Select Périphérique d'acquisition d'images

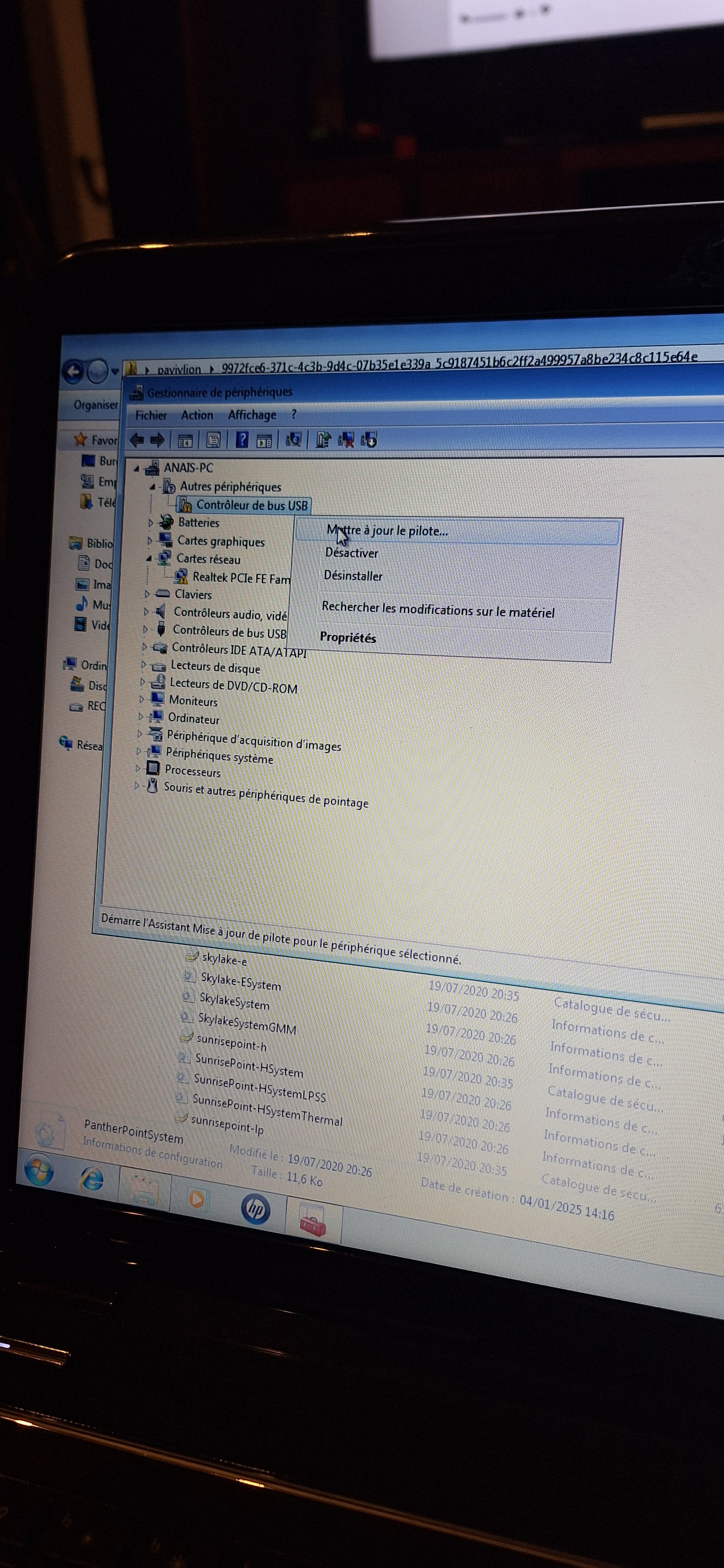[254, 741]
